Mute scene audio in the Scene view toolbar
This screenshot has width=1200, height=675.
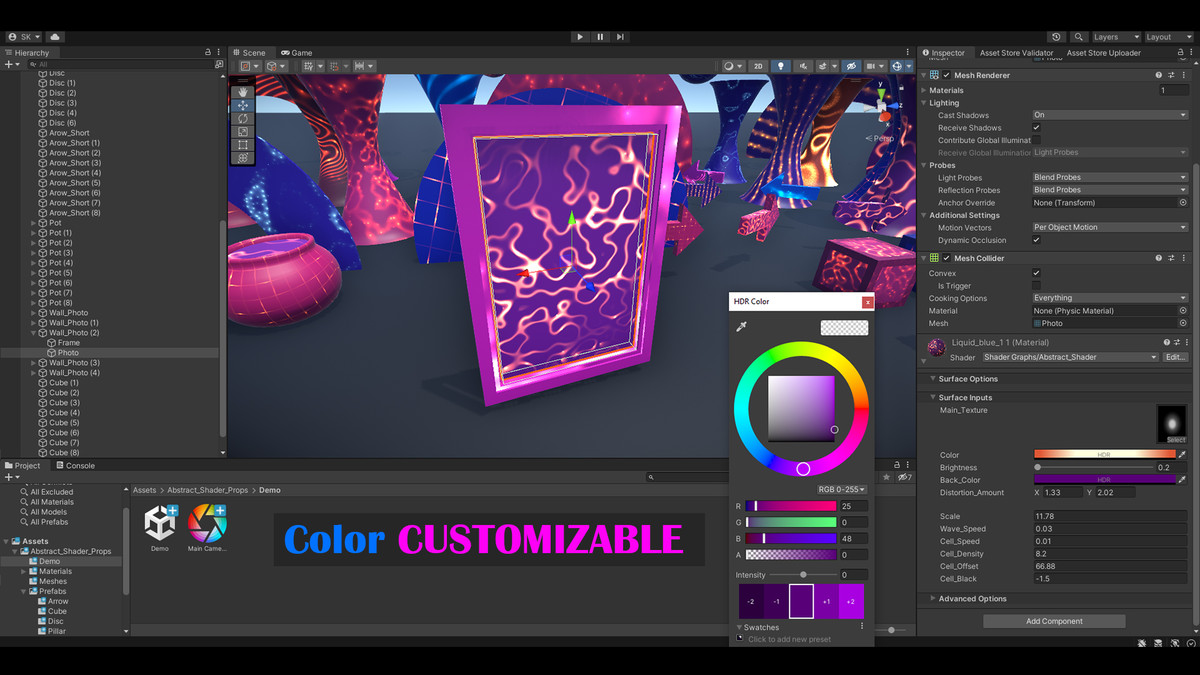coord(804,66)
